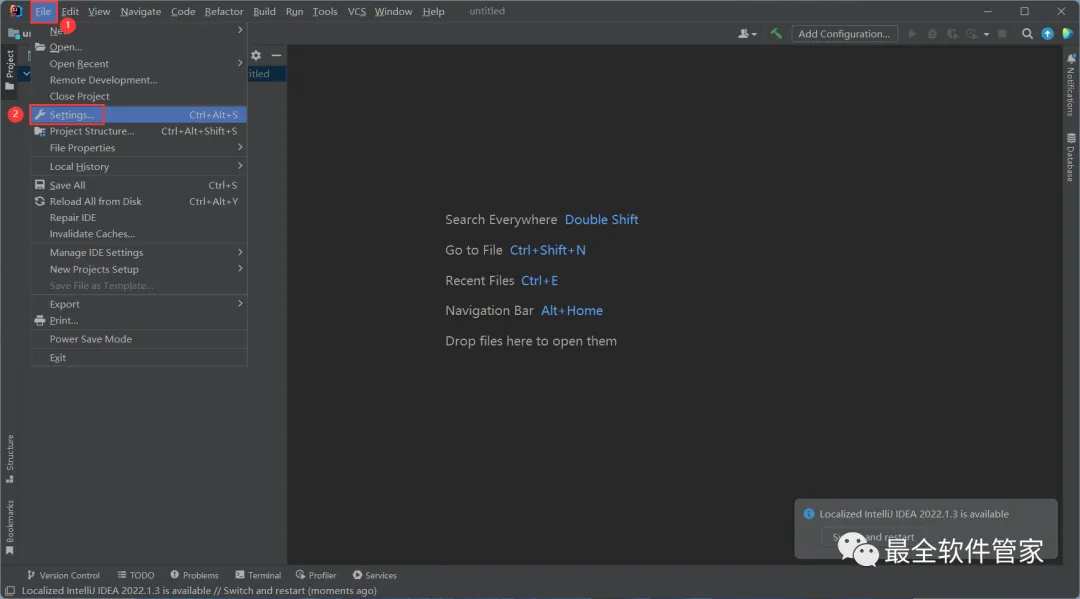
Task: Open the Problems tool window
Action: tap(194, 575)
